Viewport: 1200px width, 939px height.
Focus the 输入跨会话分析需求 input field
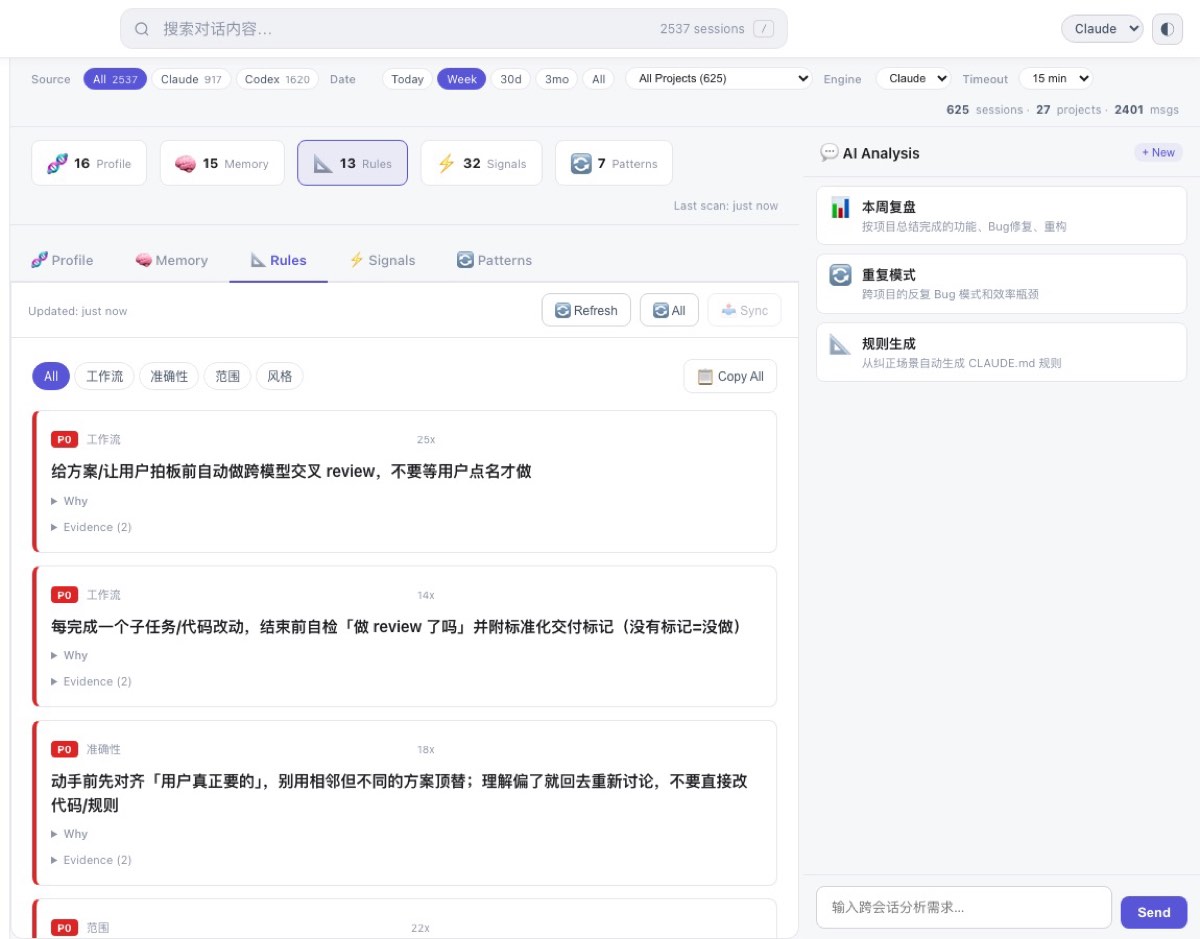964,907
